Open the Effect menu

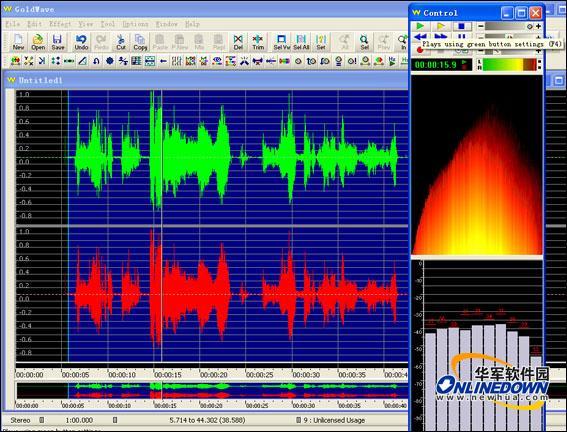pyautogui.click(x=60, y=24)
